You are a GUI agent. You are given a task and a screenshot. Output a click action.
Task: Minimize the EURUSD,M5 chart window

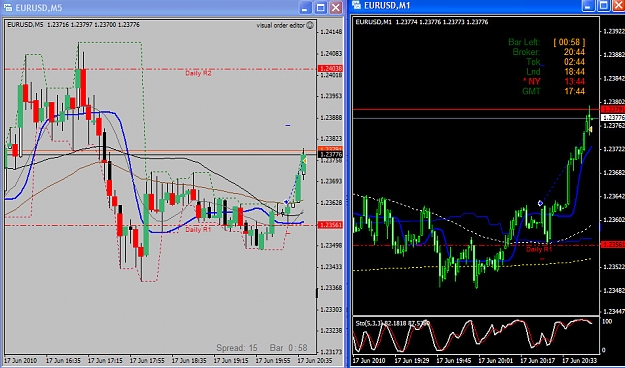(x=306, y=8)
